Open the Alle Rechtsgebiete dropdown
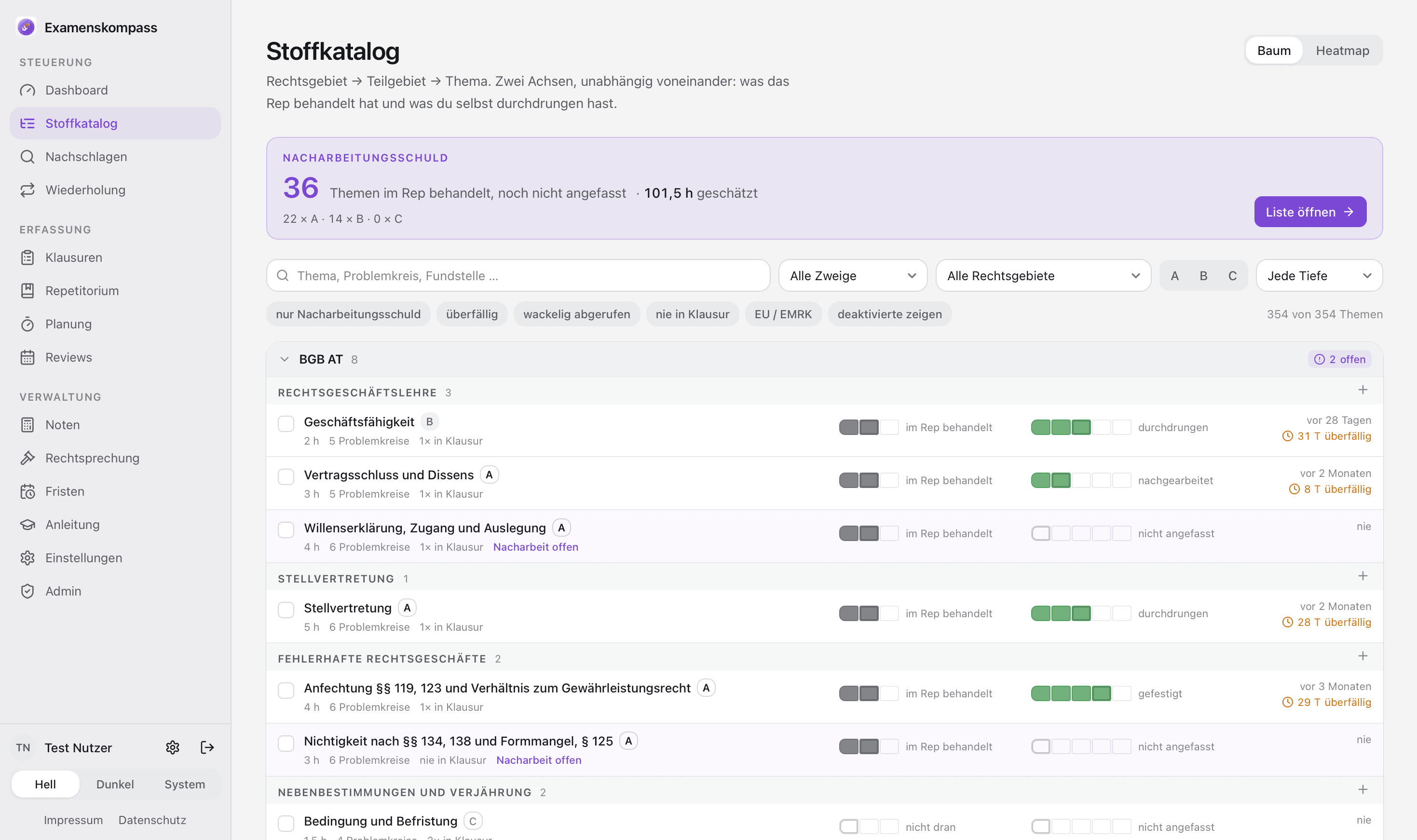The height and width of the screenshot is (840, 1417). coord(1043,276)
